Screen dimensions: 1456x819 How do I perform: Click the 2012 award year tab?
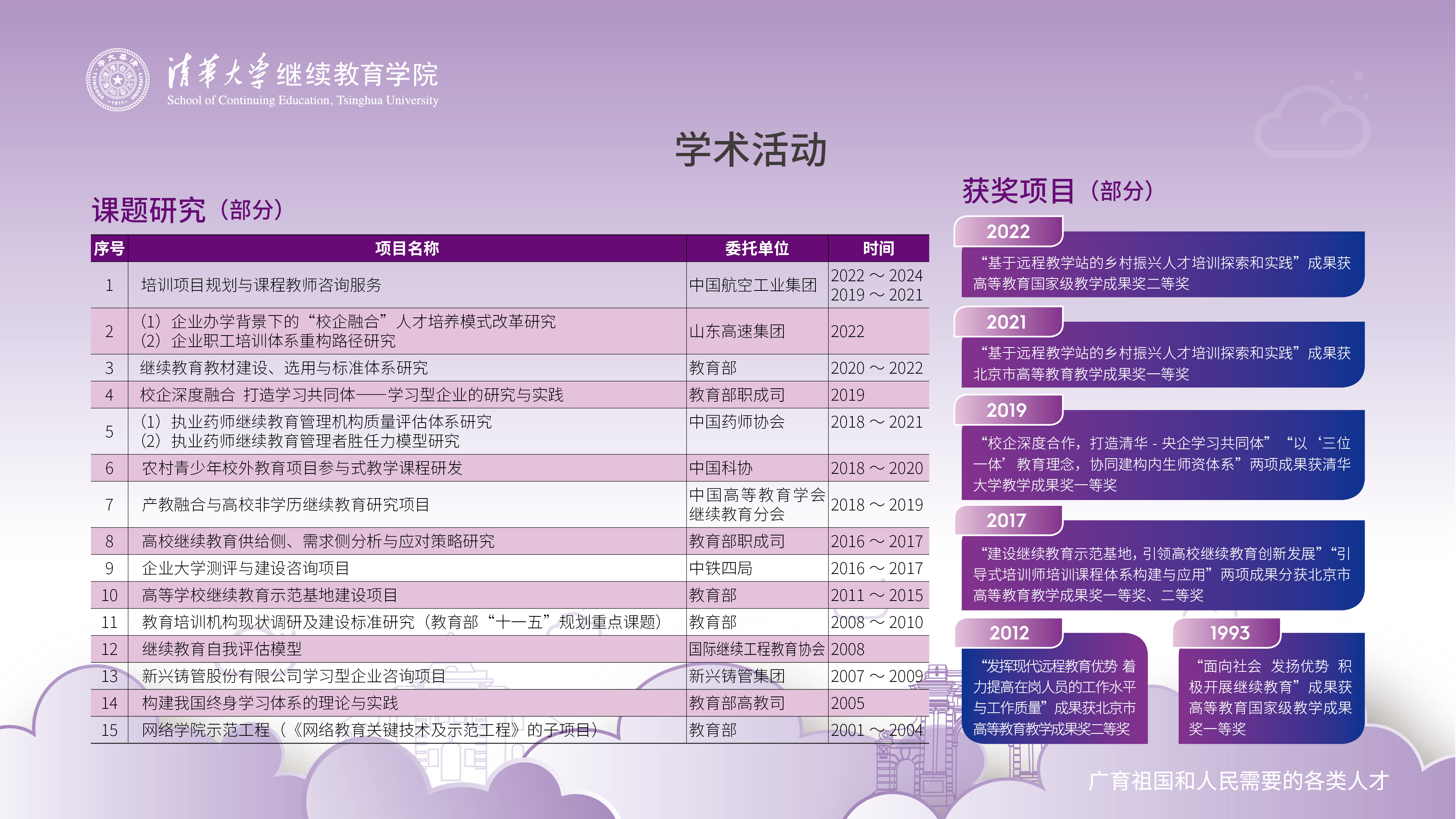pyautogui.click(x=1008, y=633)
